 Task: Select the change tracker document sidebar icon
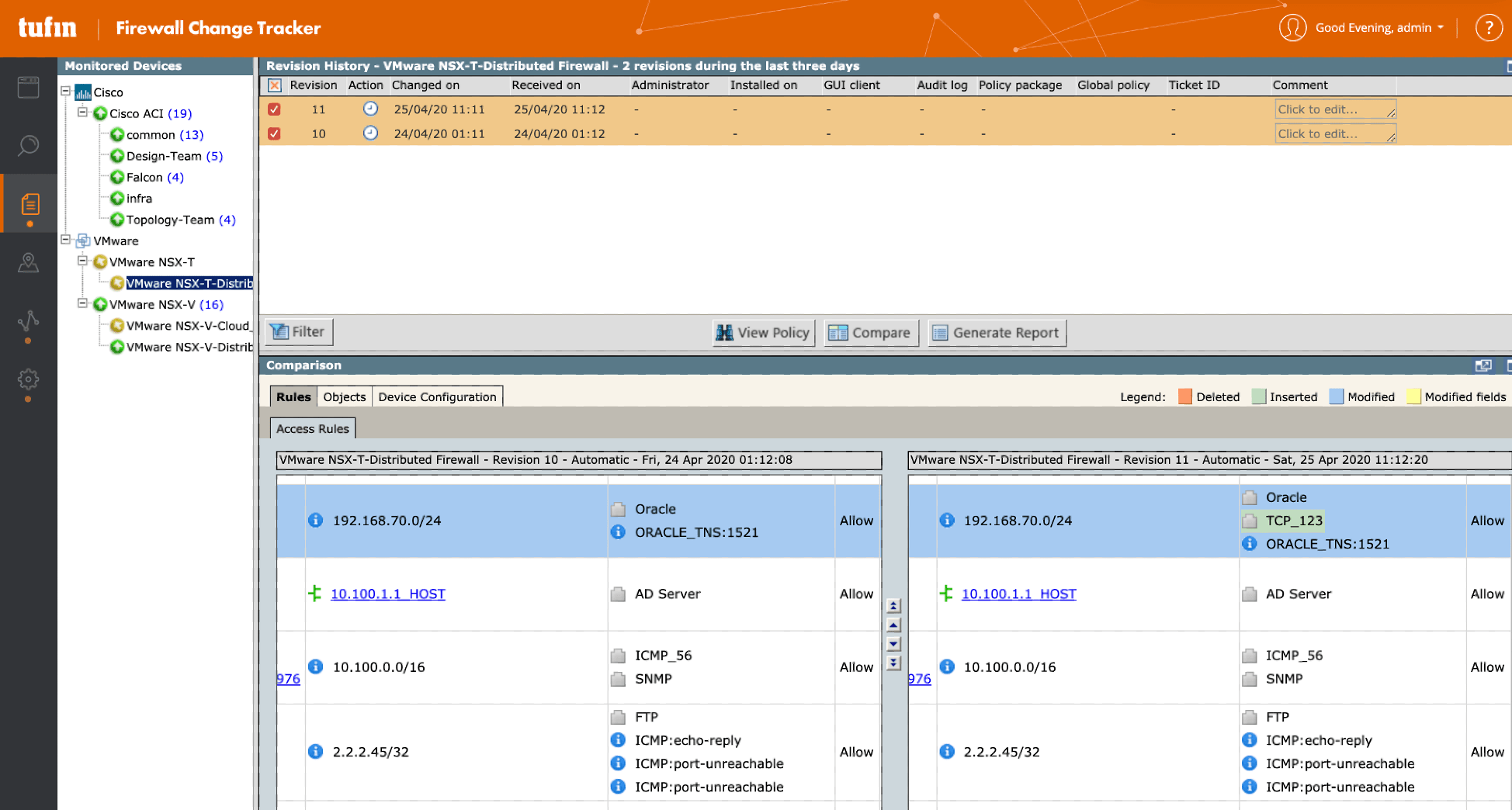(29, 204)
